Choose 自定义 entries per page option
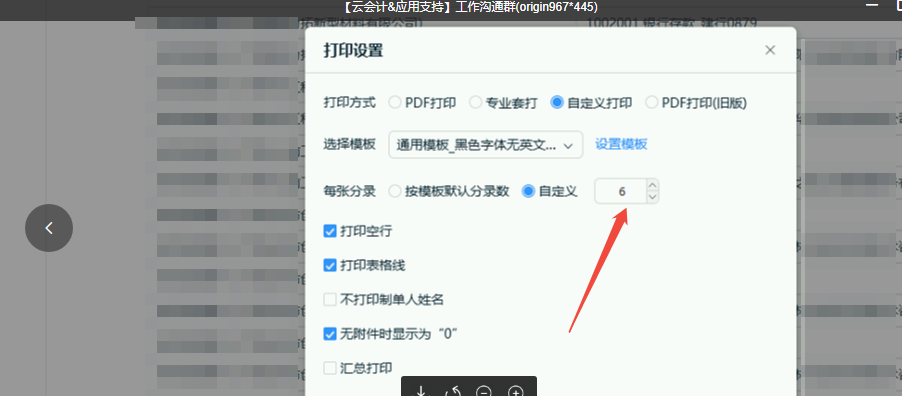This screenshot has height=396, width=902. click(x=528, y=192)
